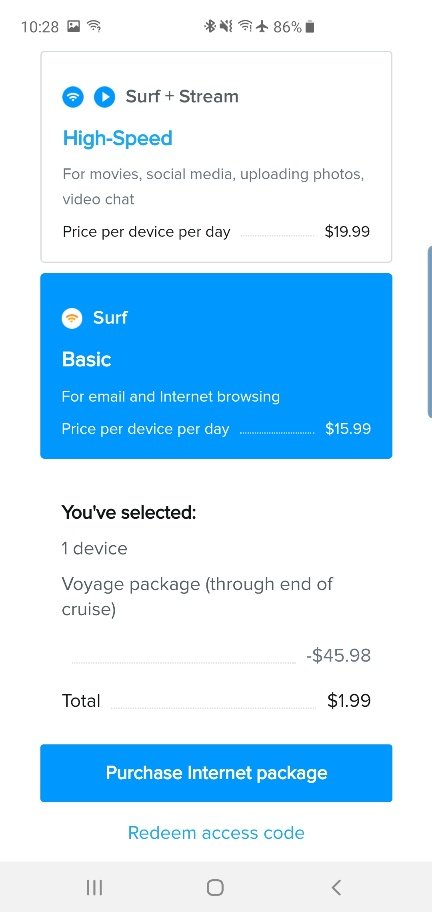Tap the High-Speed plan title
The height and width of the screenshot is (912, 432).
(x=118, y=138)
